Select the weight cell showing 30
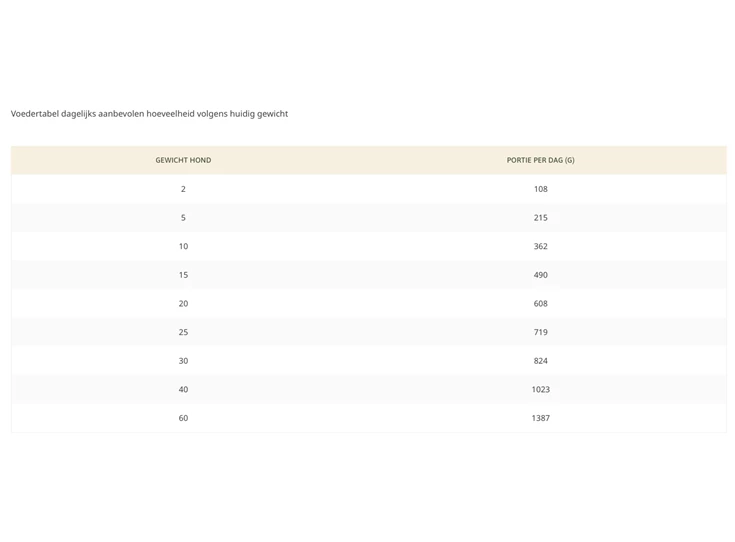Viewport: 735px width, 542px height. pyautogui.click(x=183, y=361)
